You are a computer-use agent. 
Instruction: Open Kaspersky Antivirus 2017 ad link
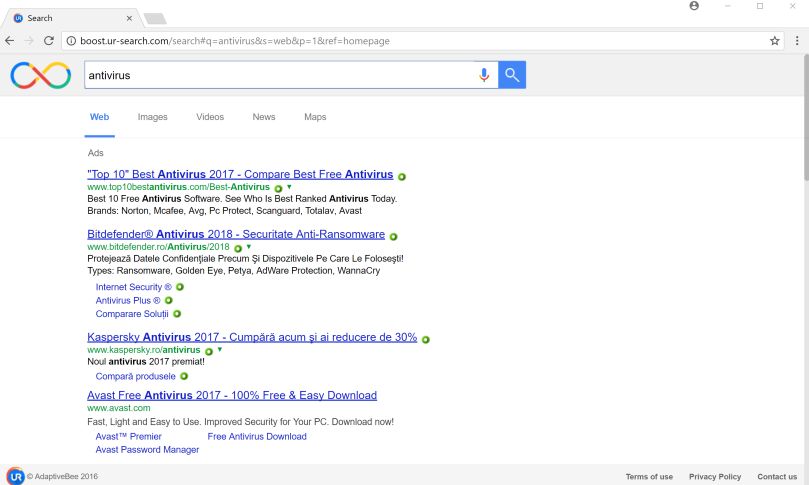point(252,337)
